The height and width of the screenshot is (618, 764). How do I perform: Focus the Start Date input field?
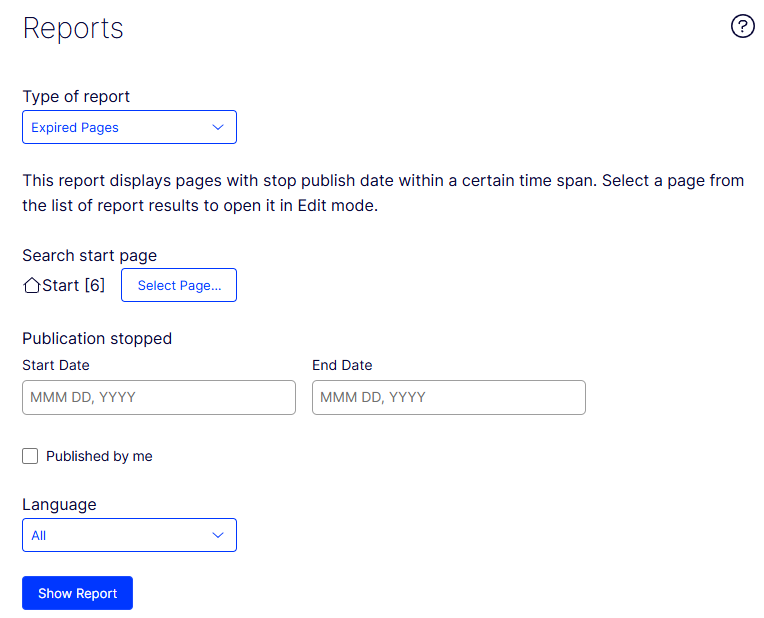pos(159,398)
